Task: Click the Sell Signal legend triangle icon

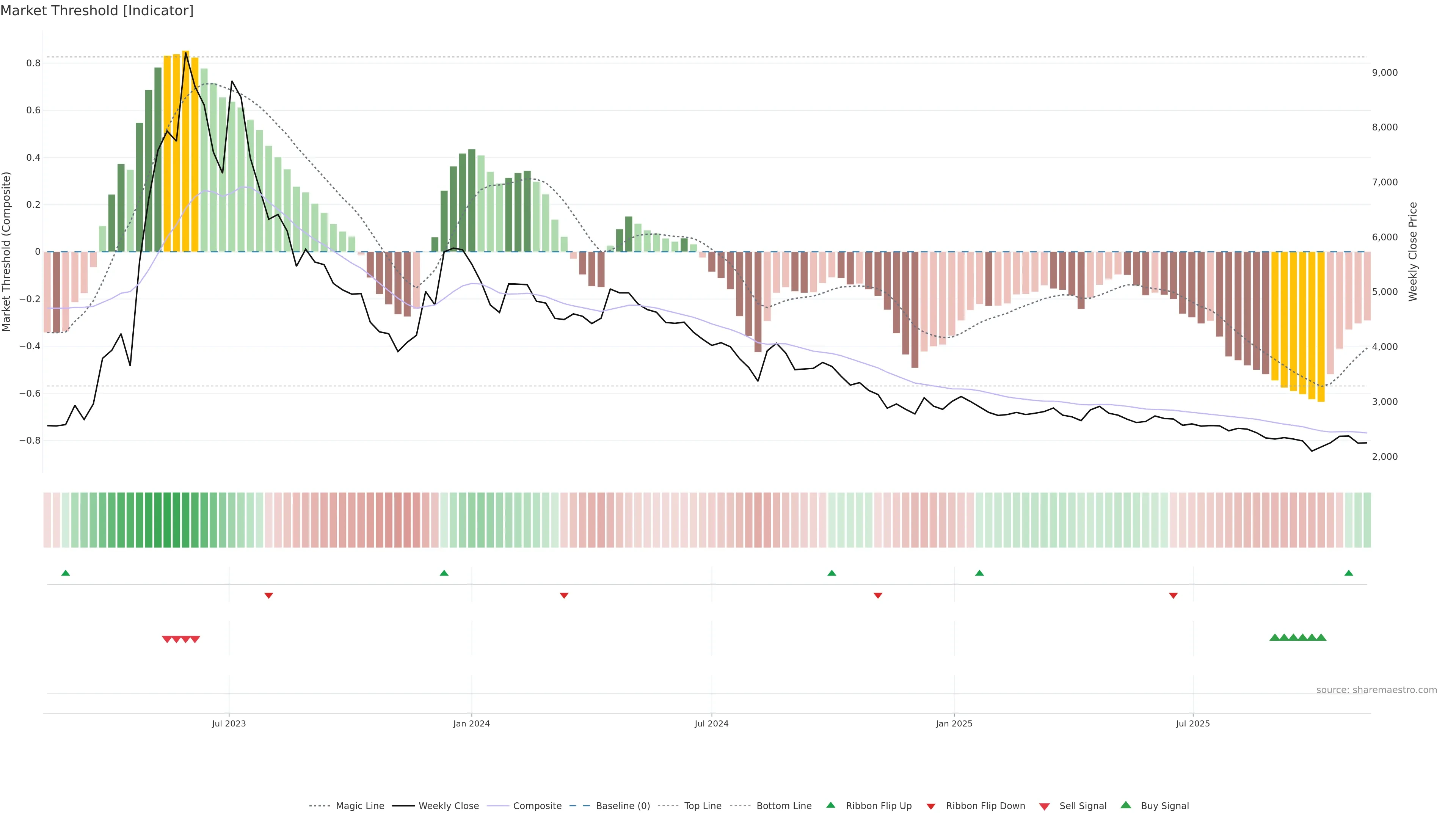Action: click(1045, 806)
